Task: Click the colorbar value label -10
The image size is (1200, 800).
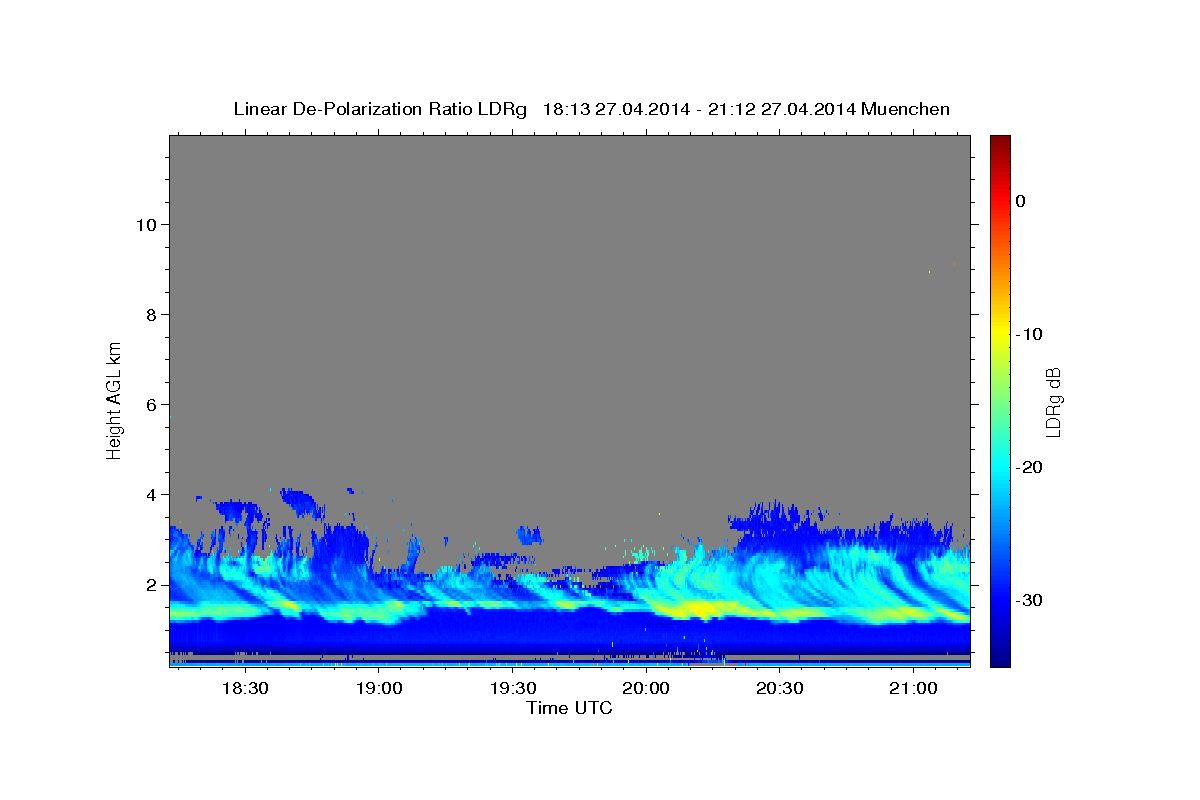Action: click(1029, 334)
